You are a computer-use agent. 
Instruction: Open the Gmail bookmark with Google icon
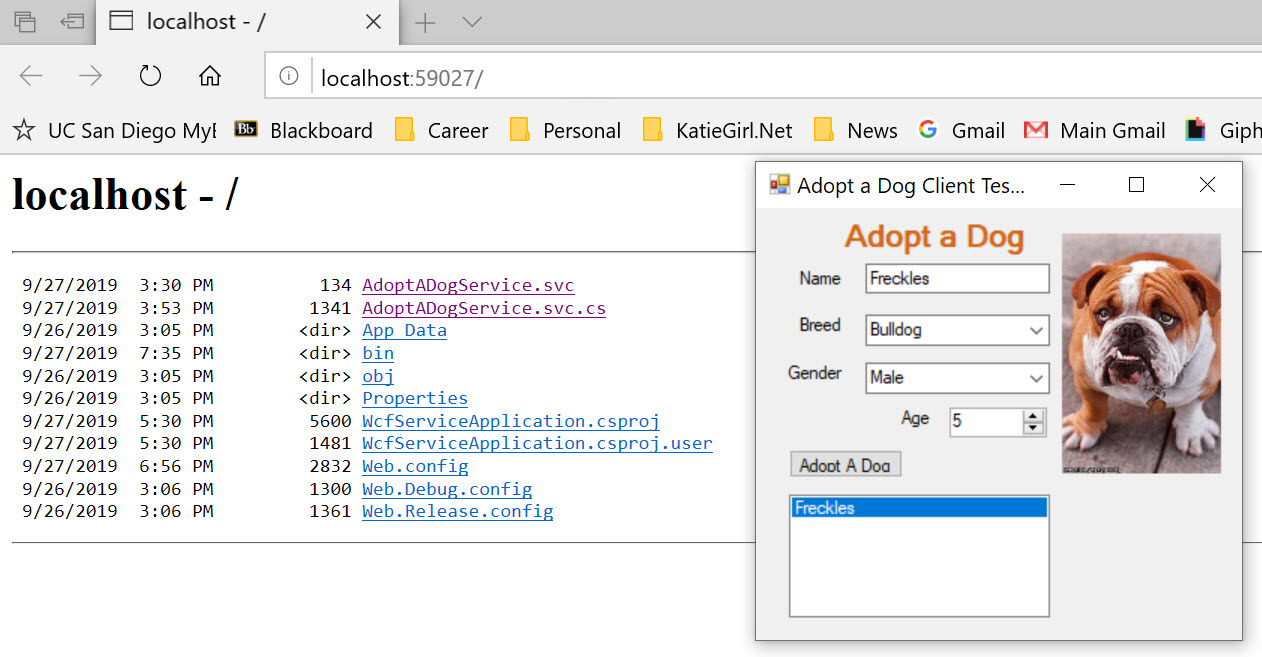(961, 130)
